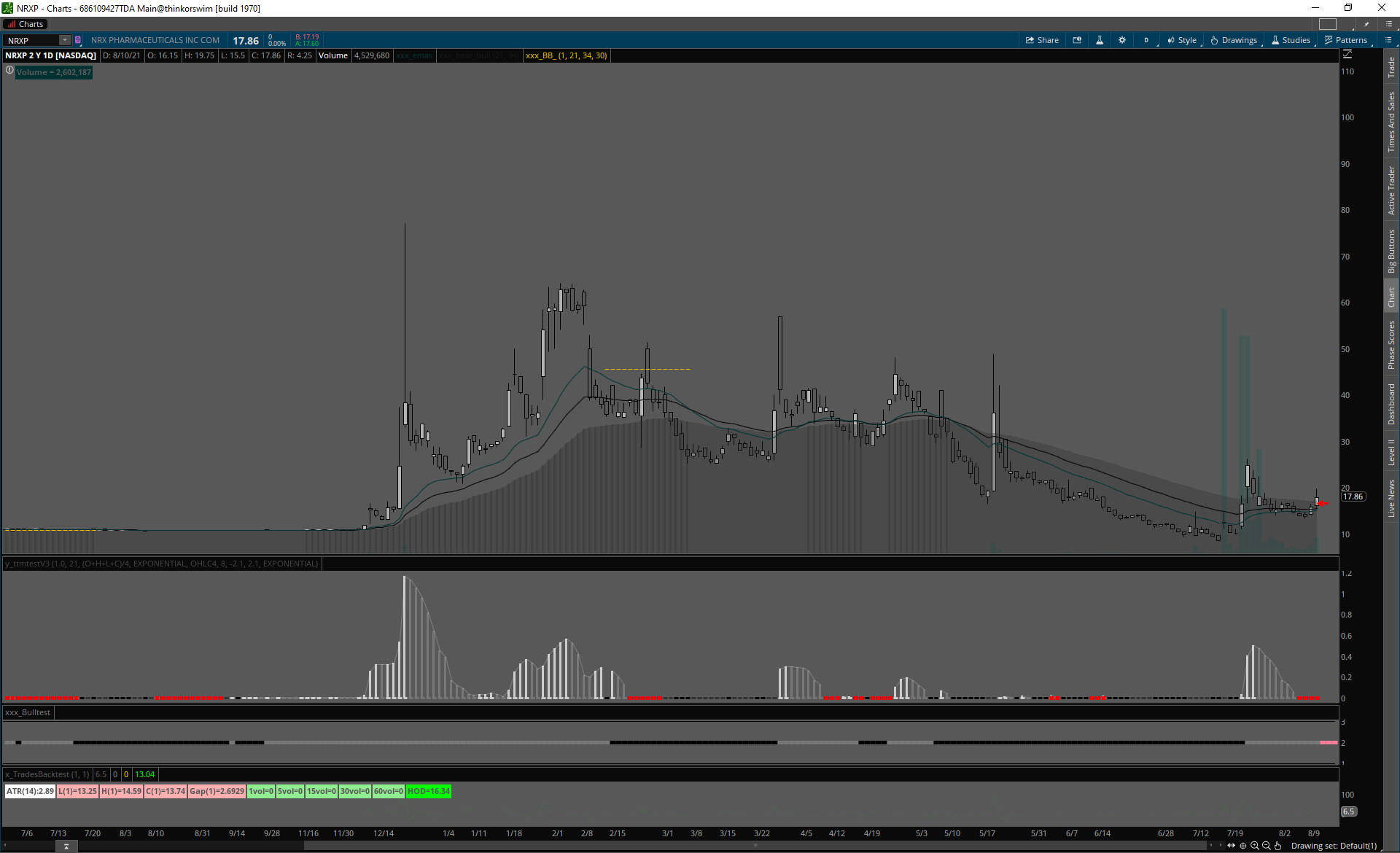Toggle the expand chart width arrows
Image resolution: width=1400 pixels, height=853 pixels.
[1232, 846]
